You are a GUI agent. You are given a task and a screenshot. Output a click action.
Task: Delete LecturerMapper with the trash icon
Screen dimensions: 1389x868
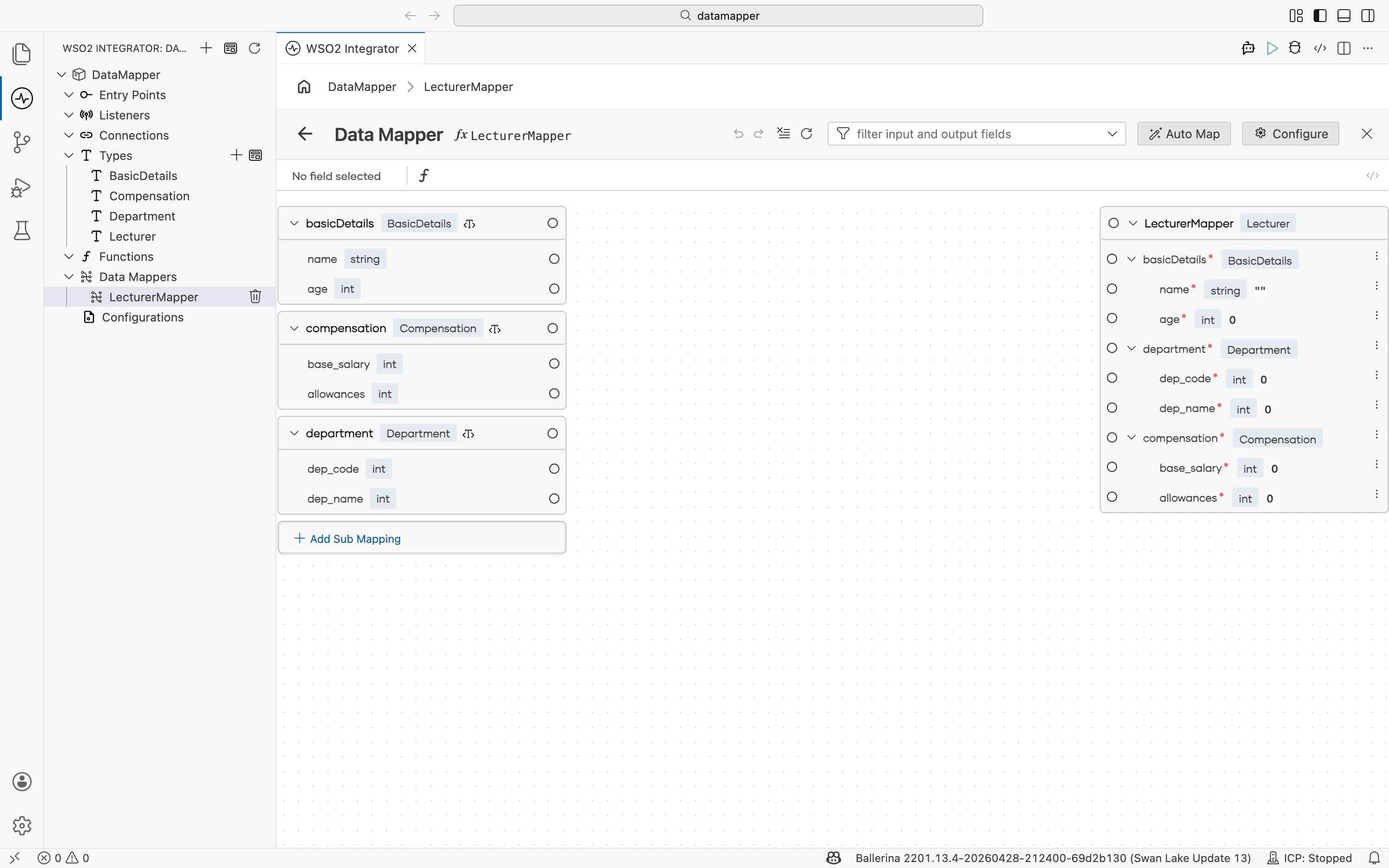coord(255,296)
